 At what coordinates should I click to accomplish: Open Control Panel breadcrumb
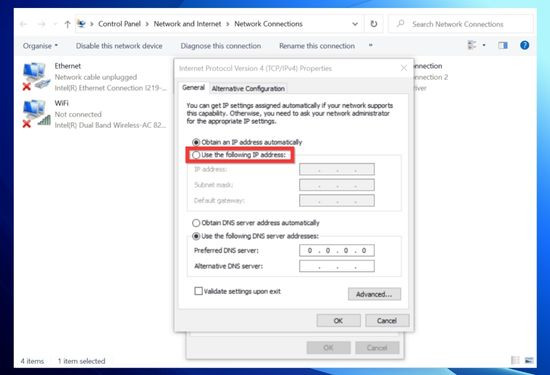(x=119, y=24)
